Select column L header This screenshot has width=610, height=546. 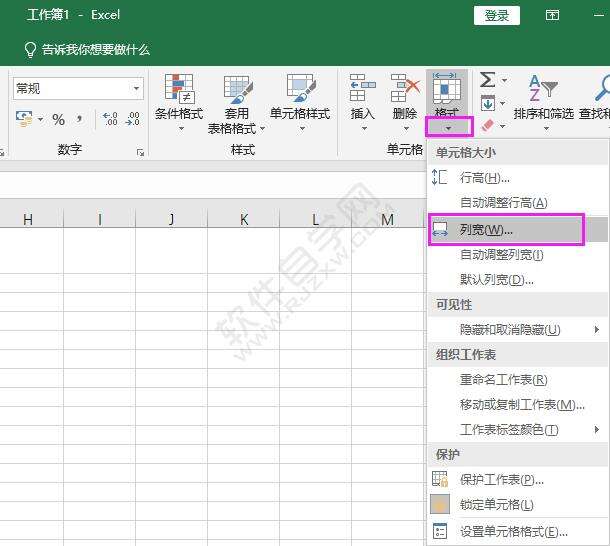pyautogui.click(x=316, y=219)
